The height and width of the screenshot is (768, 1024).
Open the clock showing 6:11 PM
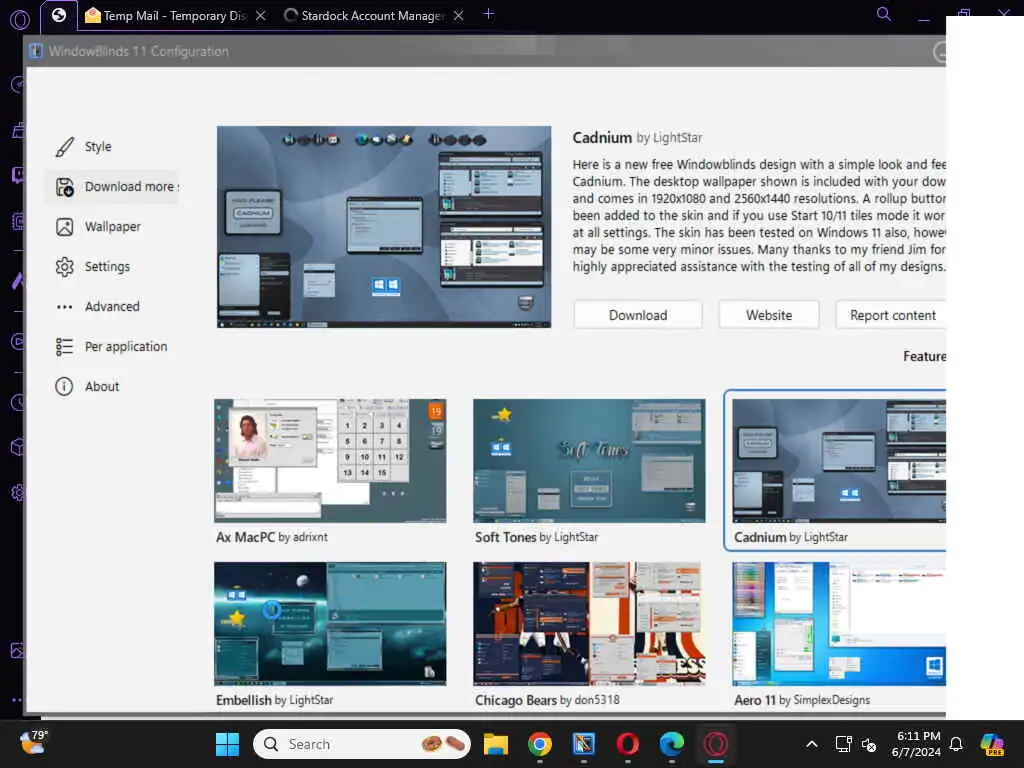pos(917,744)
